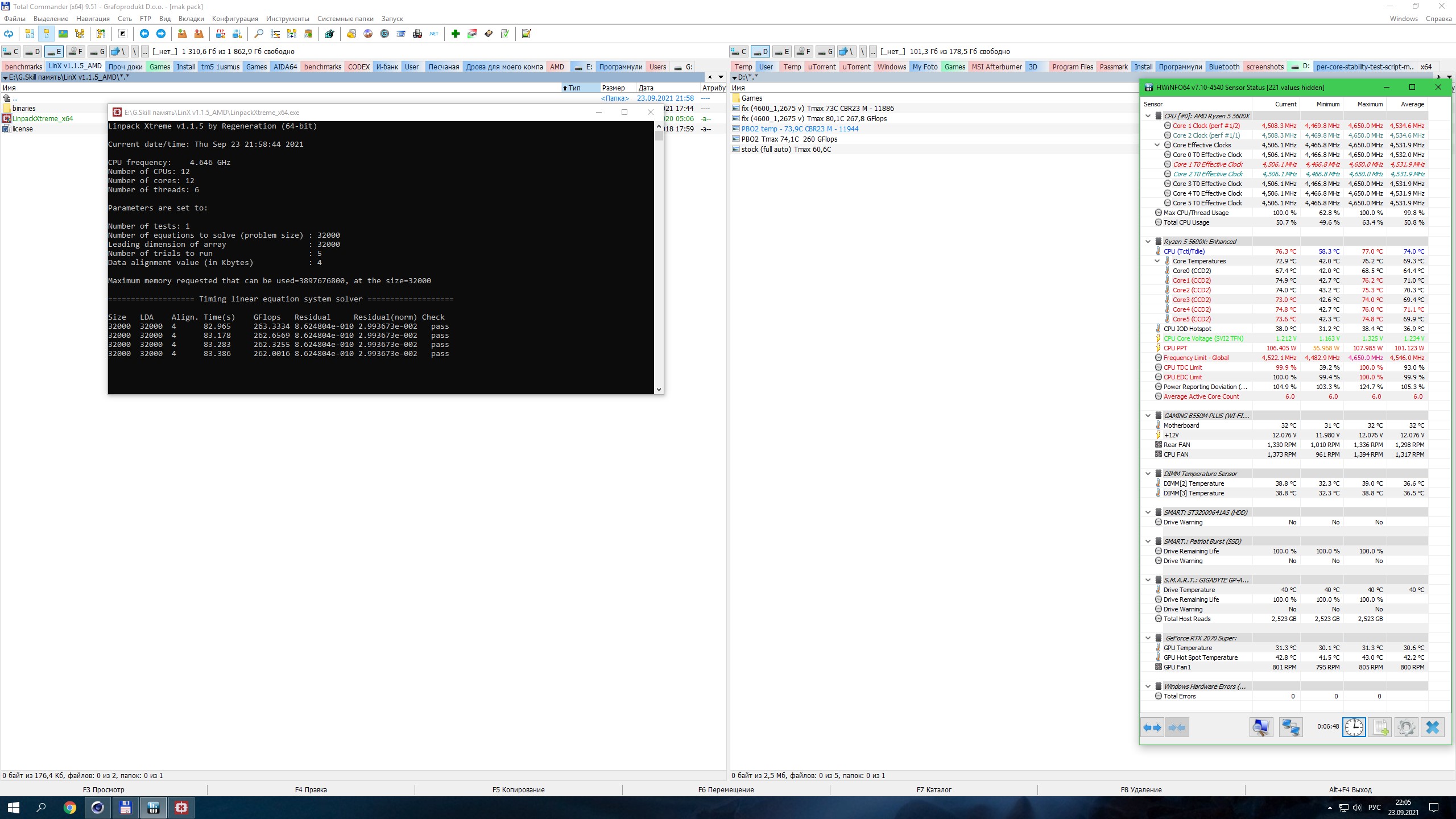
Task: Click the refresh toolbar icon
Action: (x=9, y=34)
